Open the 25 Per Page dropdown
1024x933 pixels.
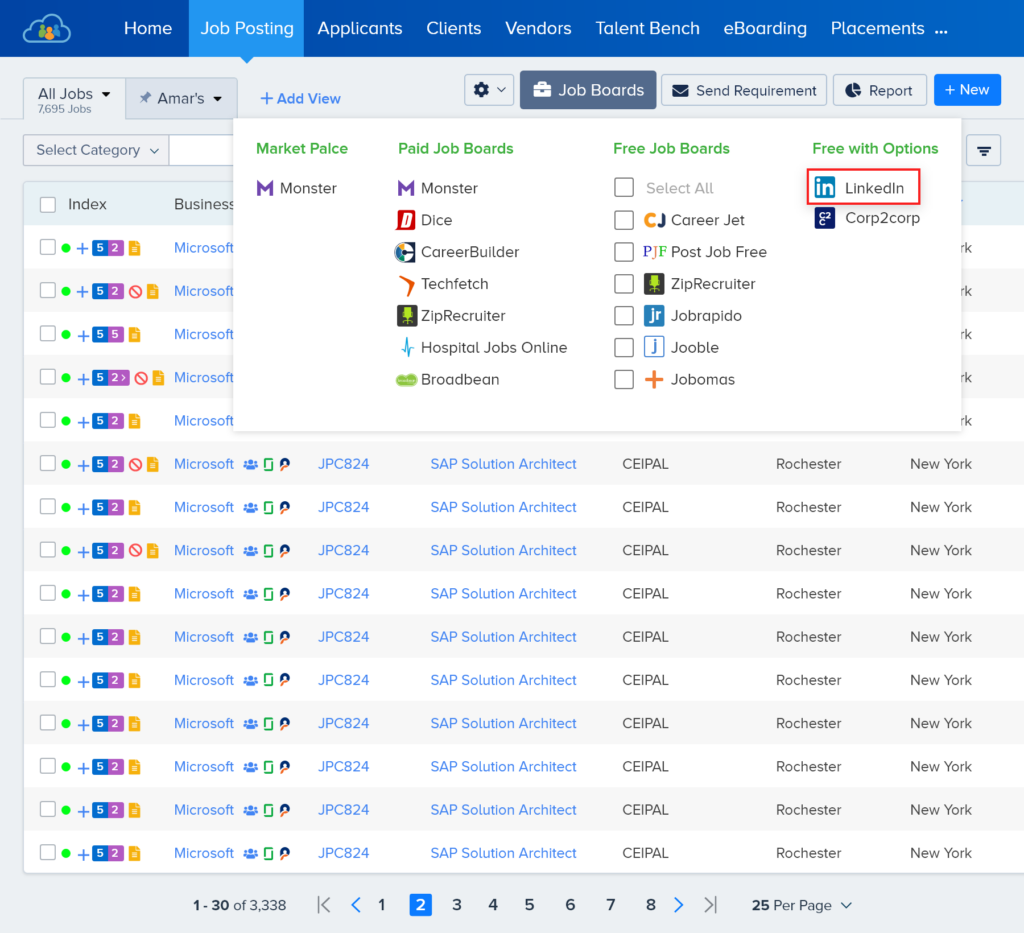point(802,905)
